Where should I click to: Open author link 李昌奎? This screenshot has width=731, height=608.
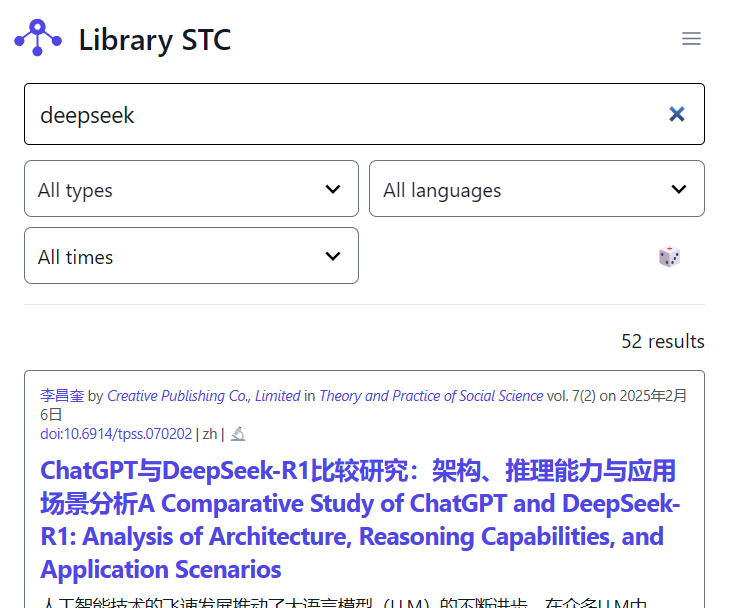click(62, 396)
